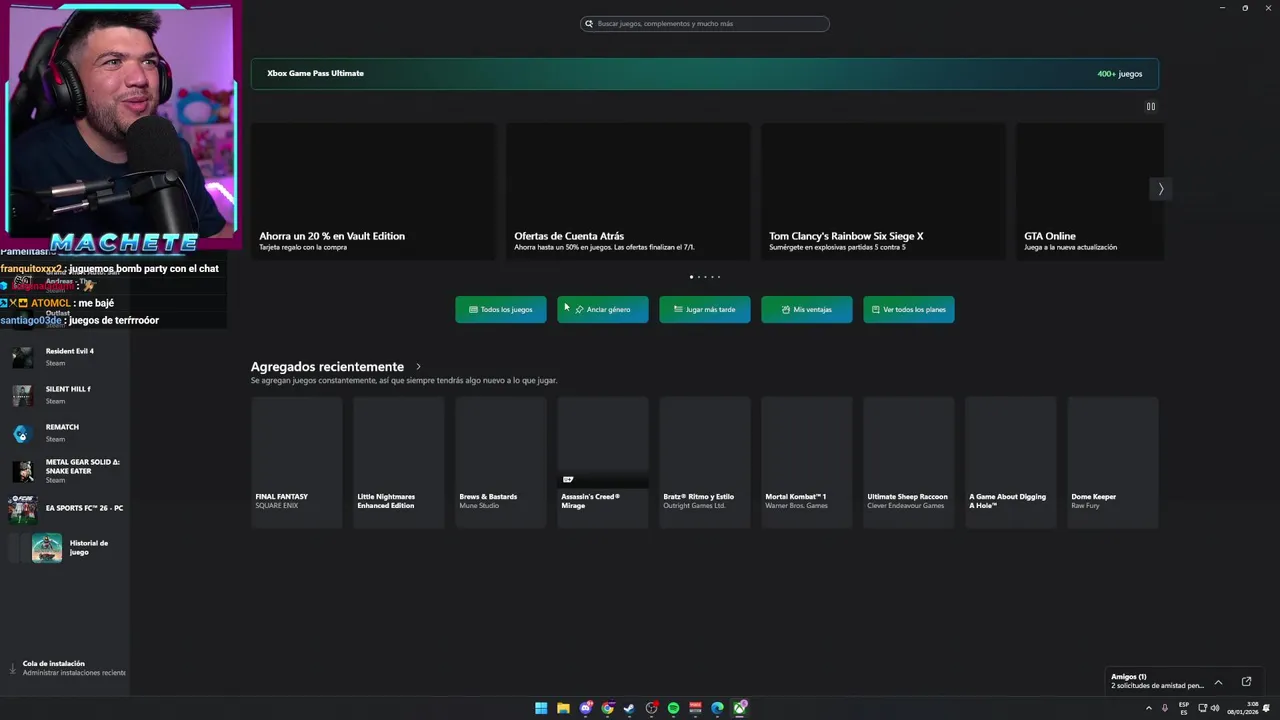1280x720 pixels.
Task: Click the Resident Evil 4 sidebar icon
Action: 22,358
